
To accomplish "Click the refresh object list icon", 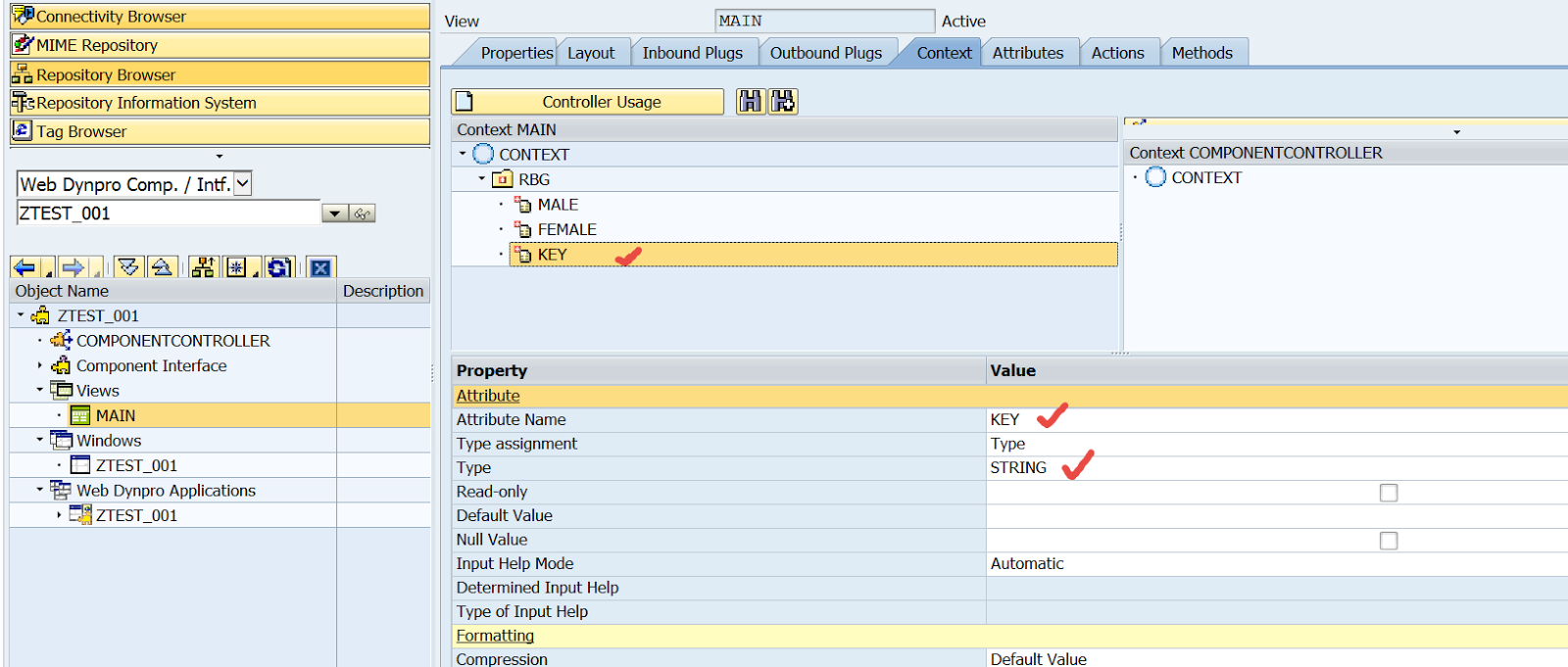I will [x=278, y=267].
